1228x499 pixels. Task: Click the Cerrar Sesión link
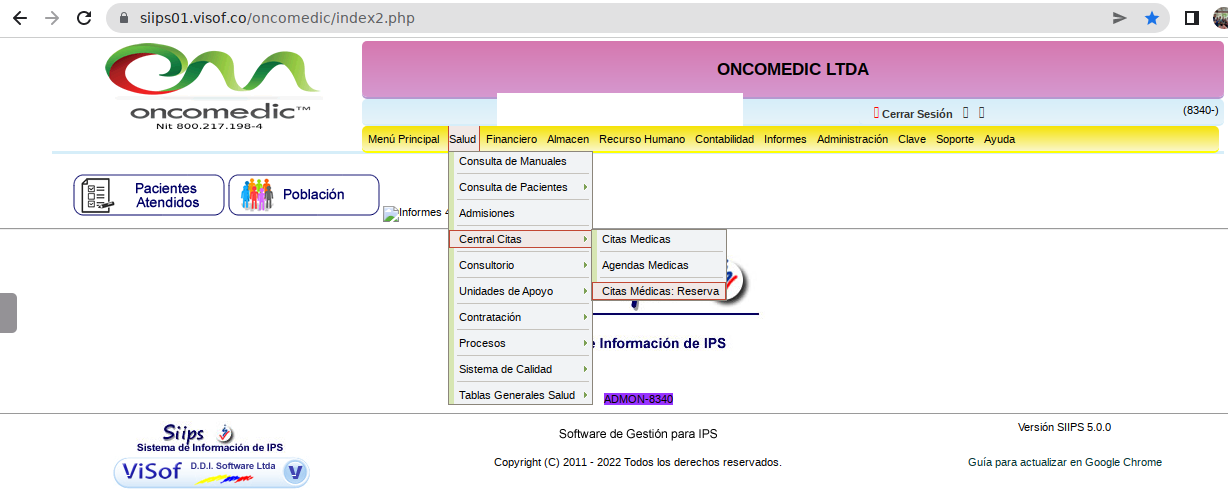click(916, 114)
